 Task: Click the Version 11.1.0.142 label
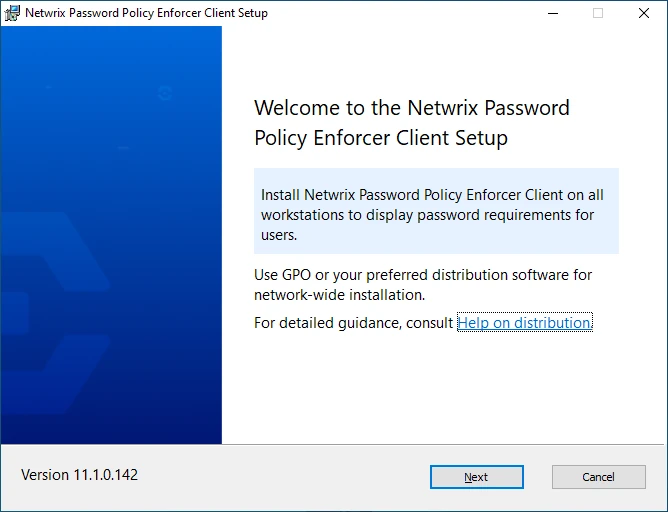tap(79, 475)
